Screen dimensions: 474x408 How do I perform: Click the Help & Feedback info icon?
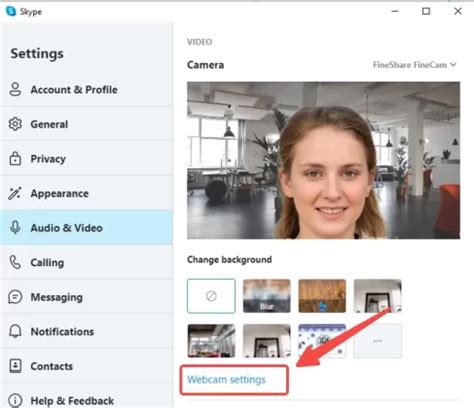tap(15, 400)
